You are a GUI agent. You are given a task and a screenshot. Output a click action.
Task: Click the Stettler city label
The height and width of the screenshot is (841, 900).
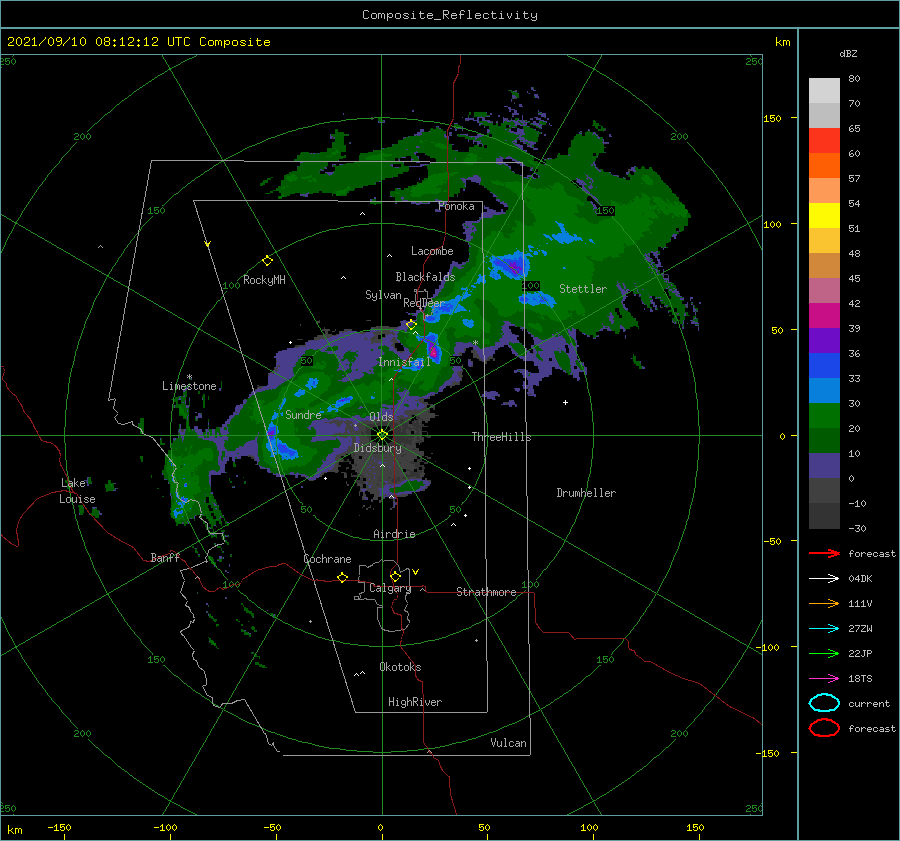click(583, 289)
